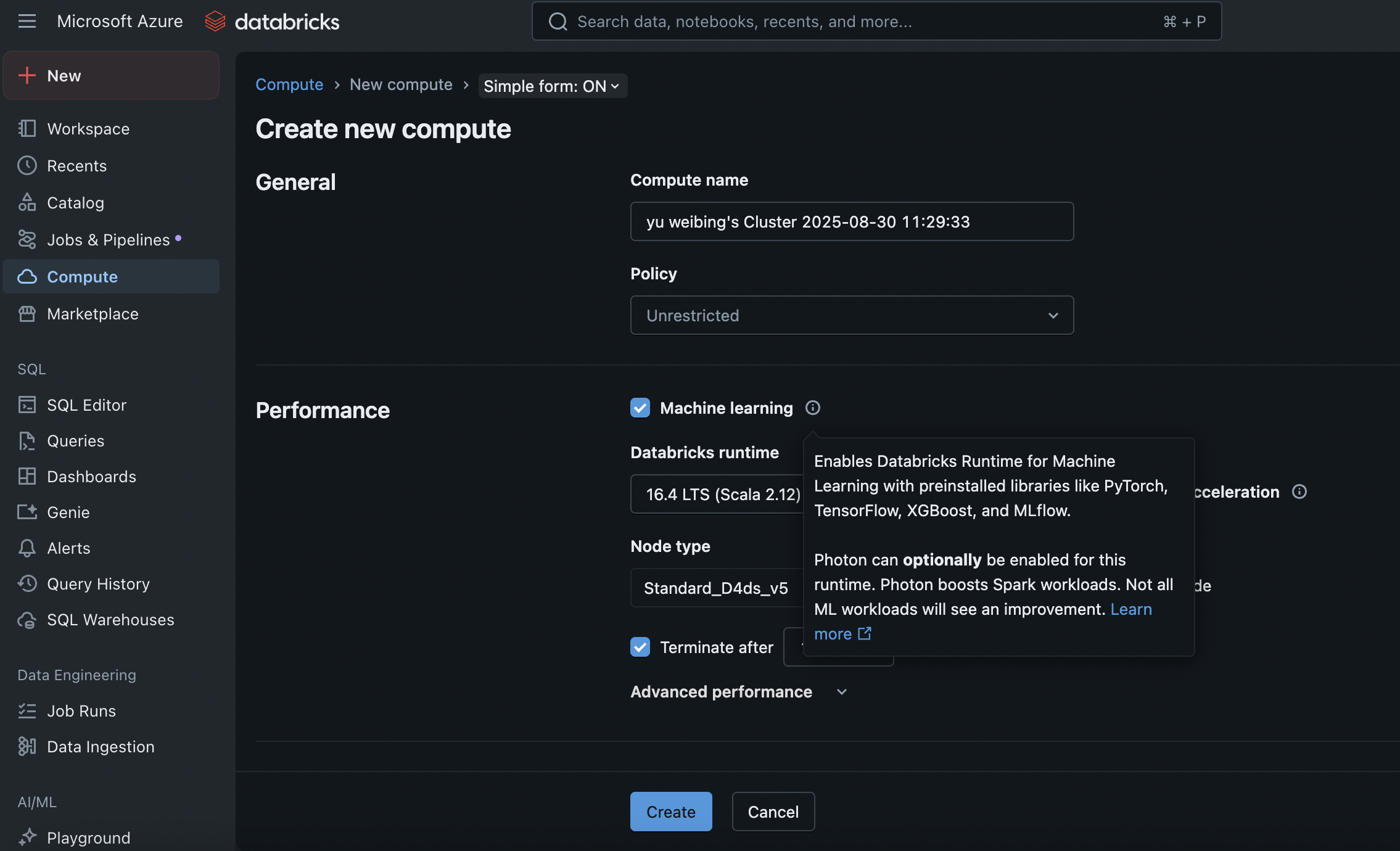Screen dimensions: 1400x851
Task: Click the Microsoft Azure label
Action: [x=120, y=22]
